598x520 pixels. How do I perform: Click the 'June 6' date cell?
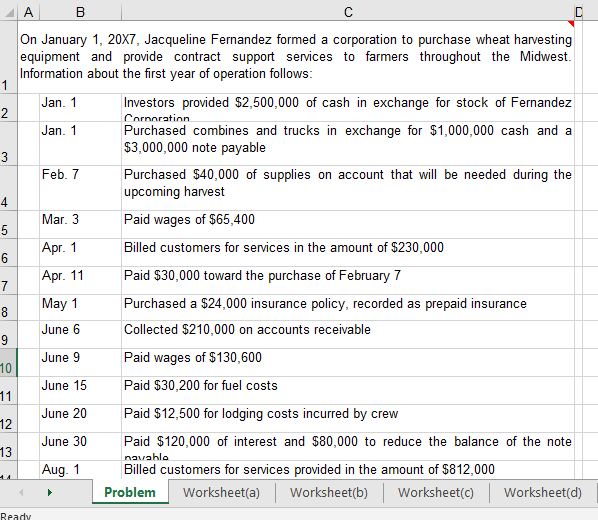click(80, 334)
